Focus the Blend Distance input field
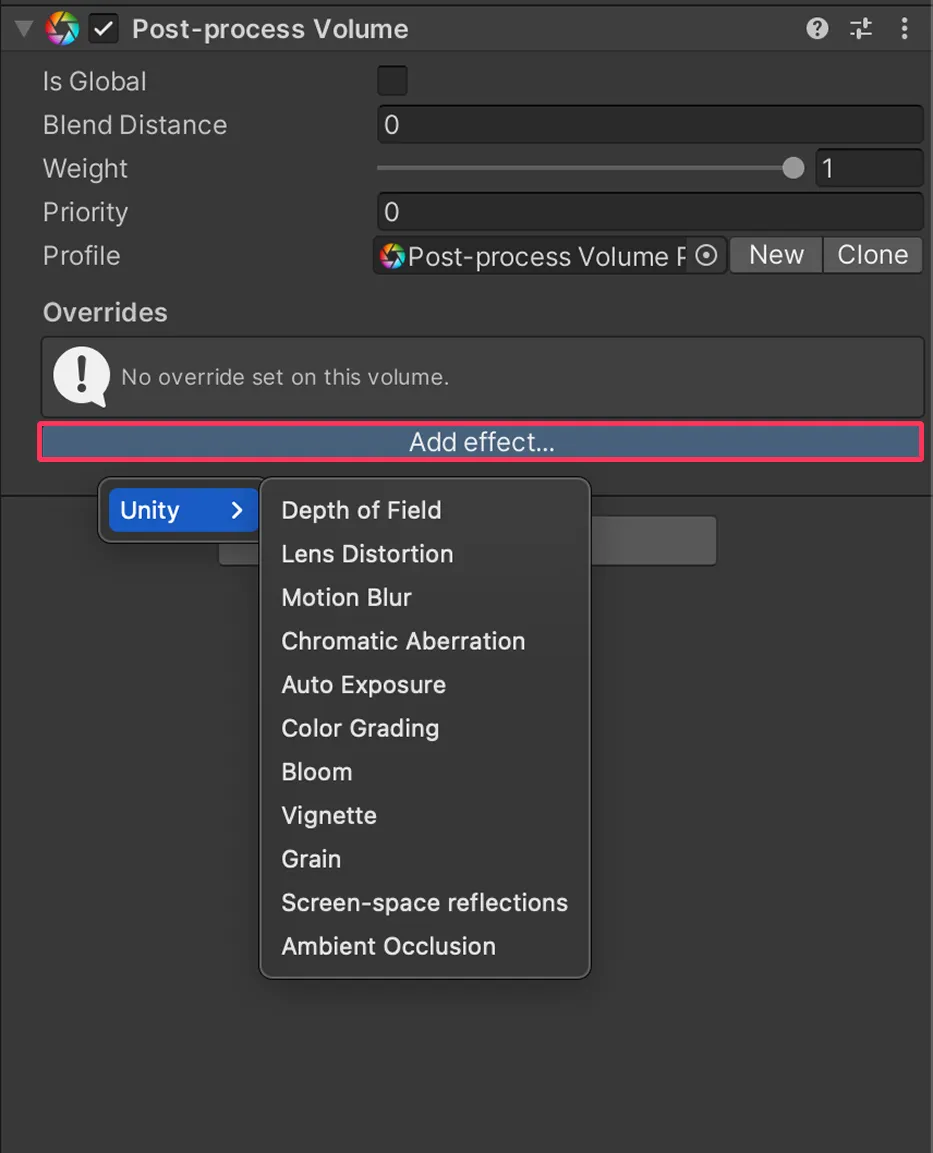This screenshot has height=1153, width=933. coord(650,124)
